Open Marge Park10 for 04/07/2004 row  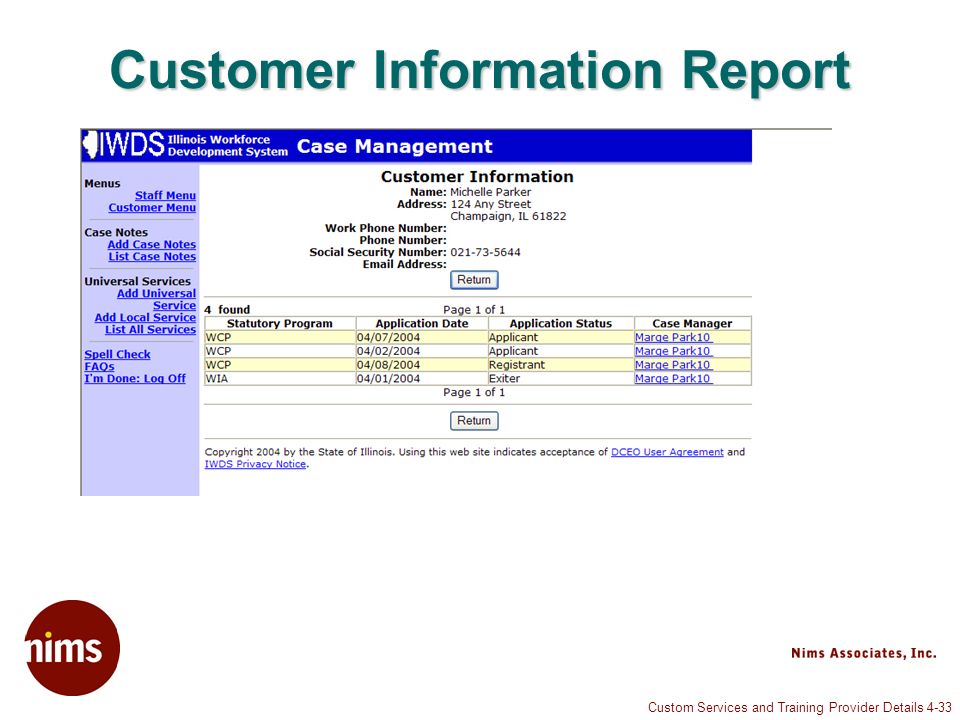pyautogui.click(x=673, y=337)
